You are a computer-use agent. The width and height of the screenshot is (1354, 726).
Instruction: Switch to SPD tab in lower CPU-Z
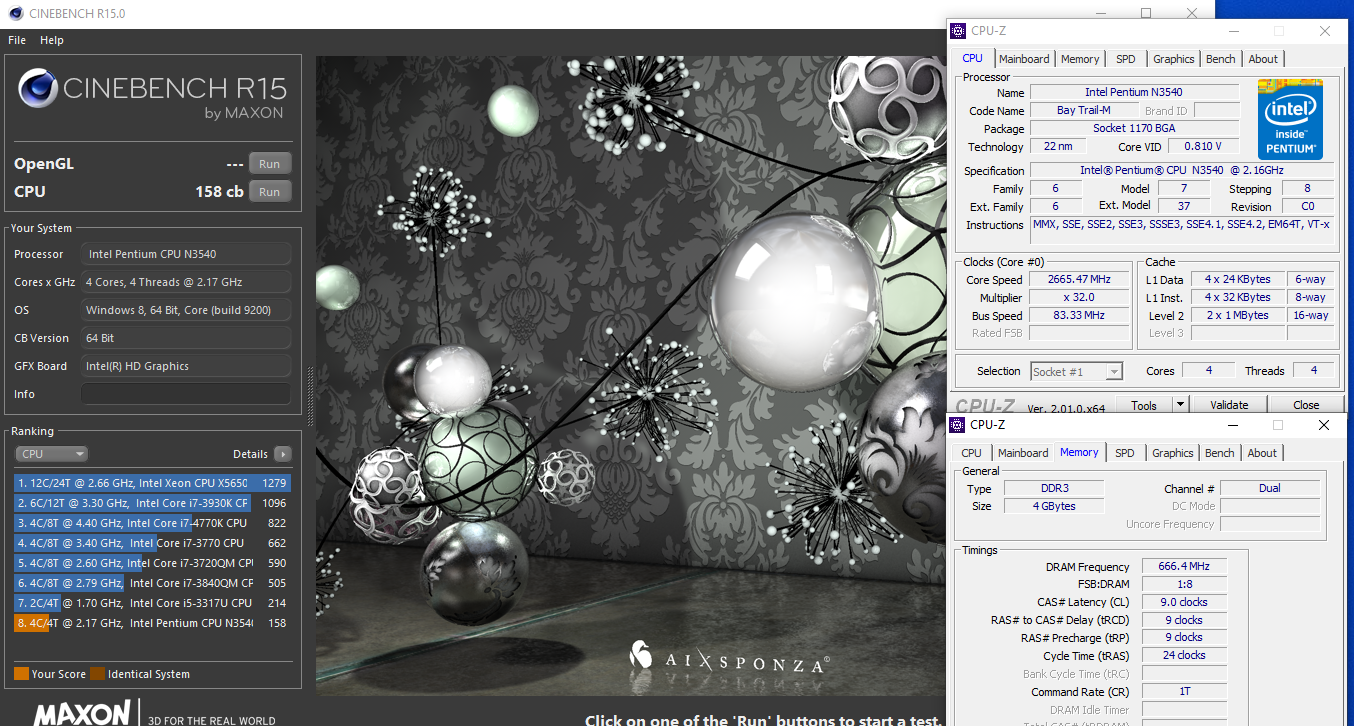[x=1125, y=453]
